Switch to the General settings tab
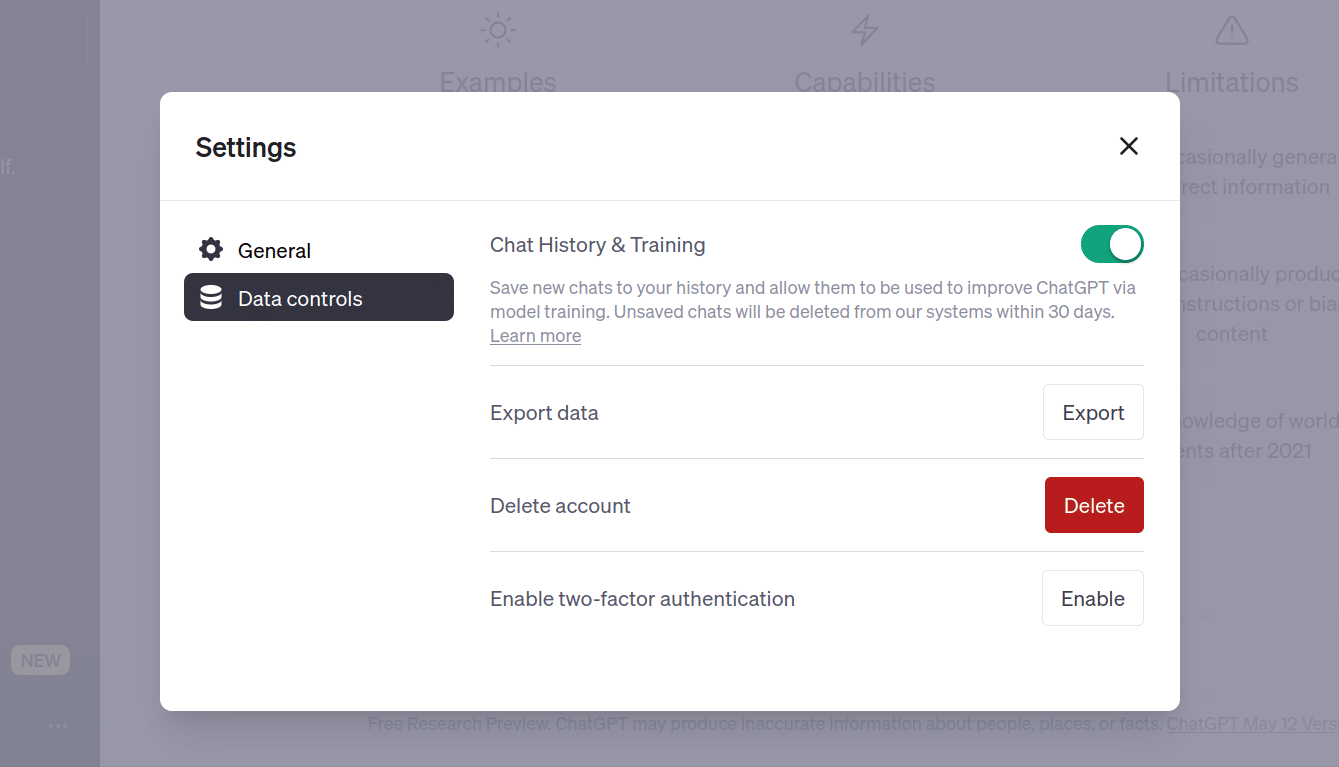The image size is (1339, 767). pos(274,251)
